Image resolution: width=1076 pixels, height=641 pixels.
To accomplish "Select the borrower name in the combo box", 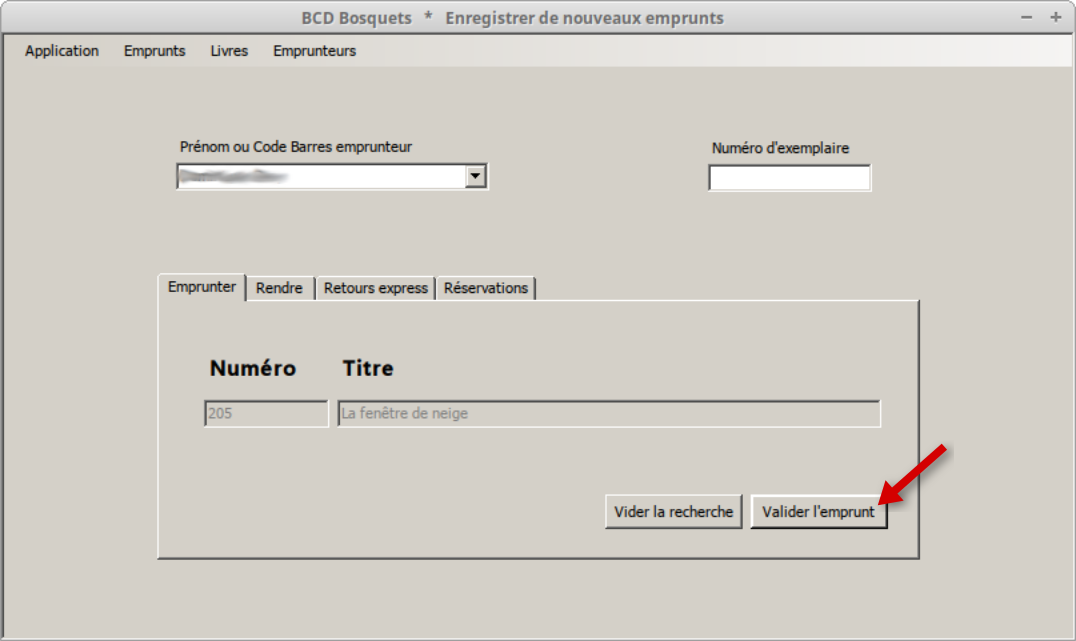I will [x=320, y=176].
